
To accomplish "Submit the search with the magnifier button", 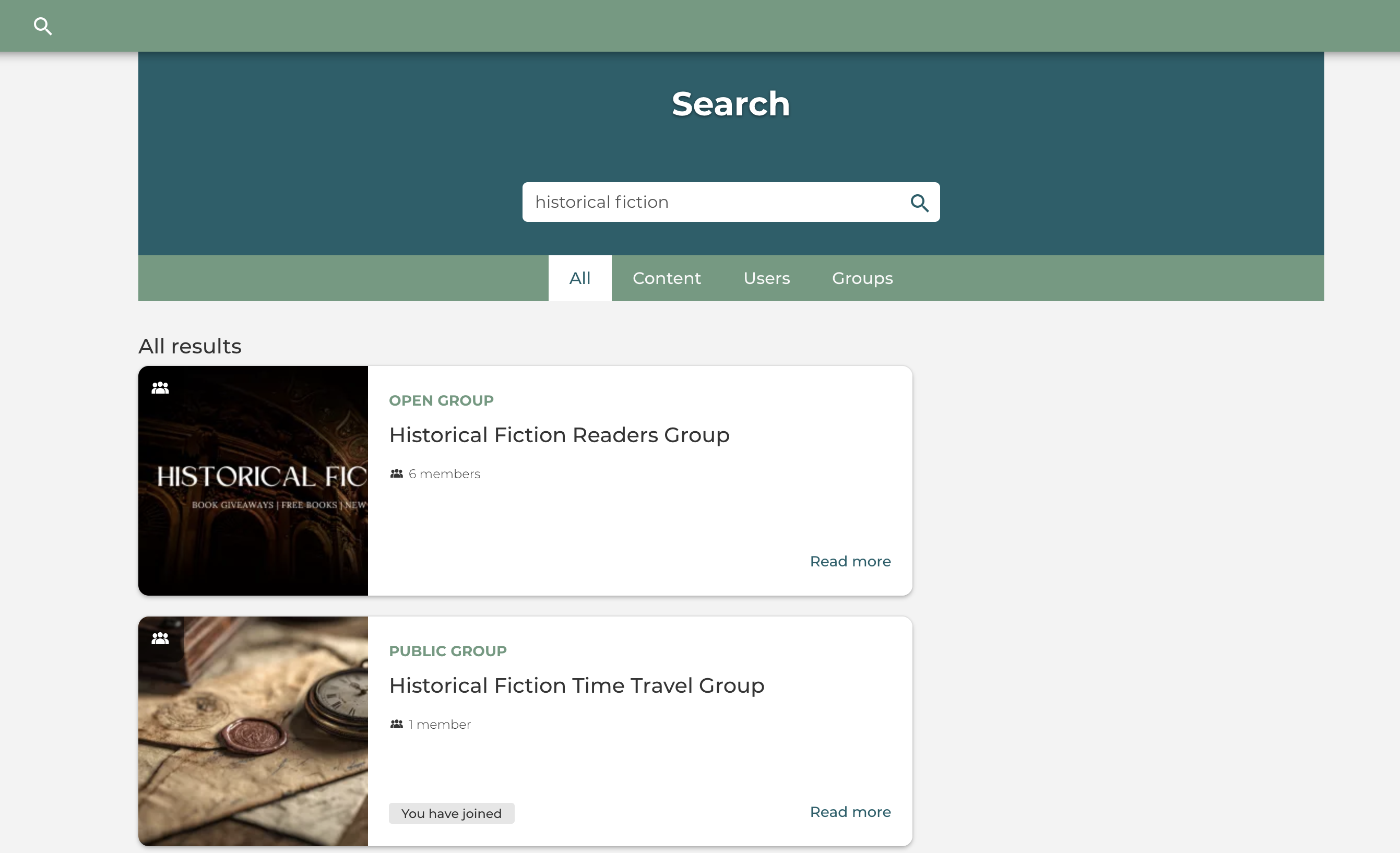I will [919, 203].
